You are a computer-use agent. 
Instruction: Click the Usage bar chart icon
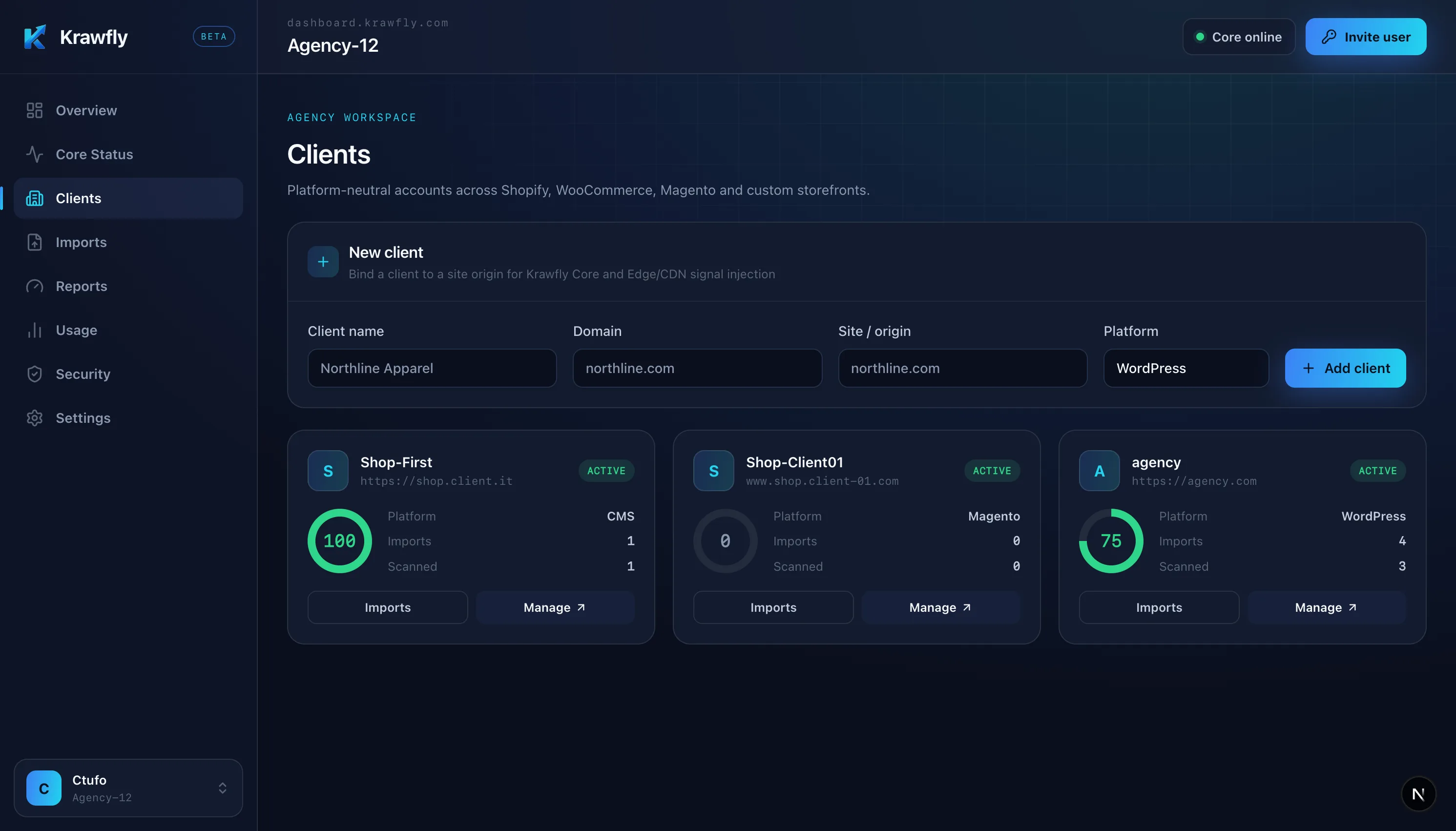tap(35, 330)
